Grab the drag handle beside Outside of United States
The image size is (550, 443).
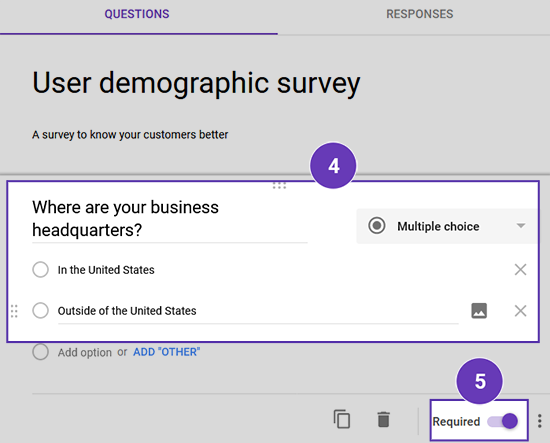14,311
